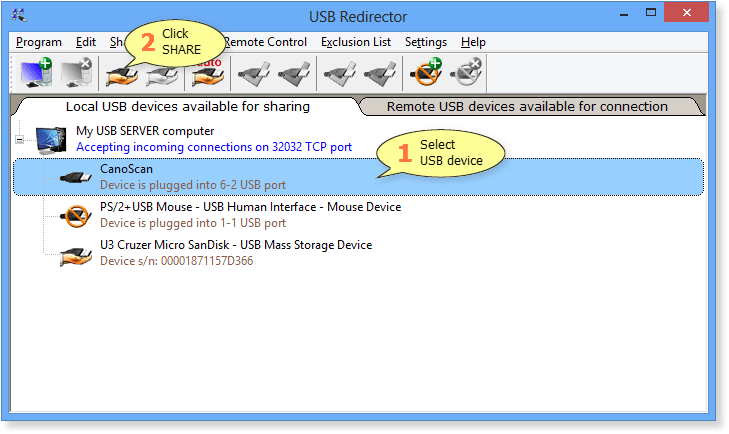Click the grayed plug icon just before add exclusion

(x=380, y=73)
